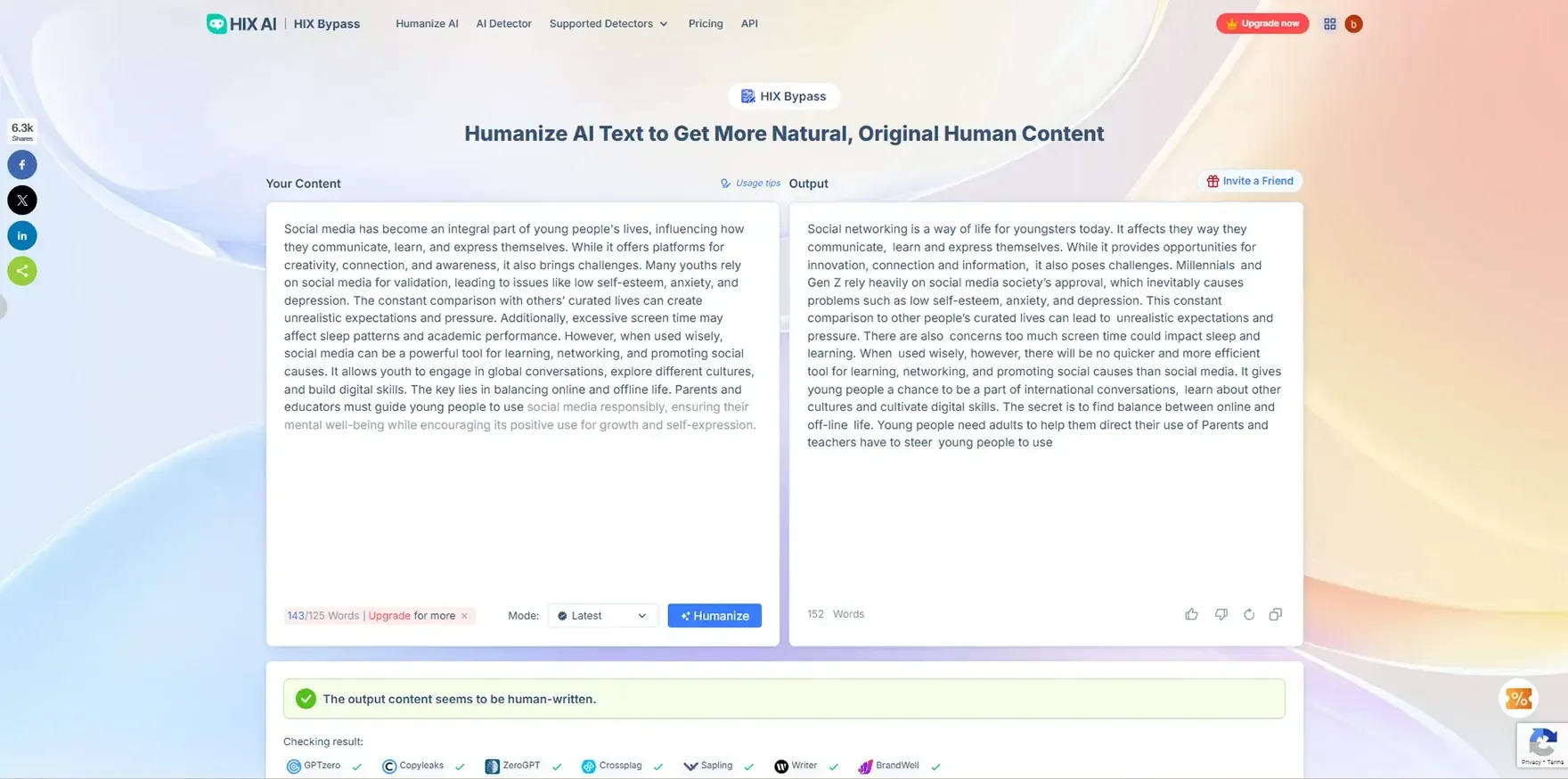Viewport: 1568px width, 779px height.
Task: Click the Humanize button
Action: tap(715, 616)
